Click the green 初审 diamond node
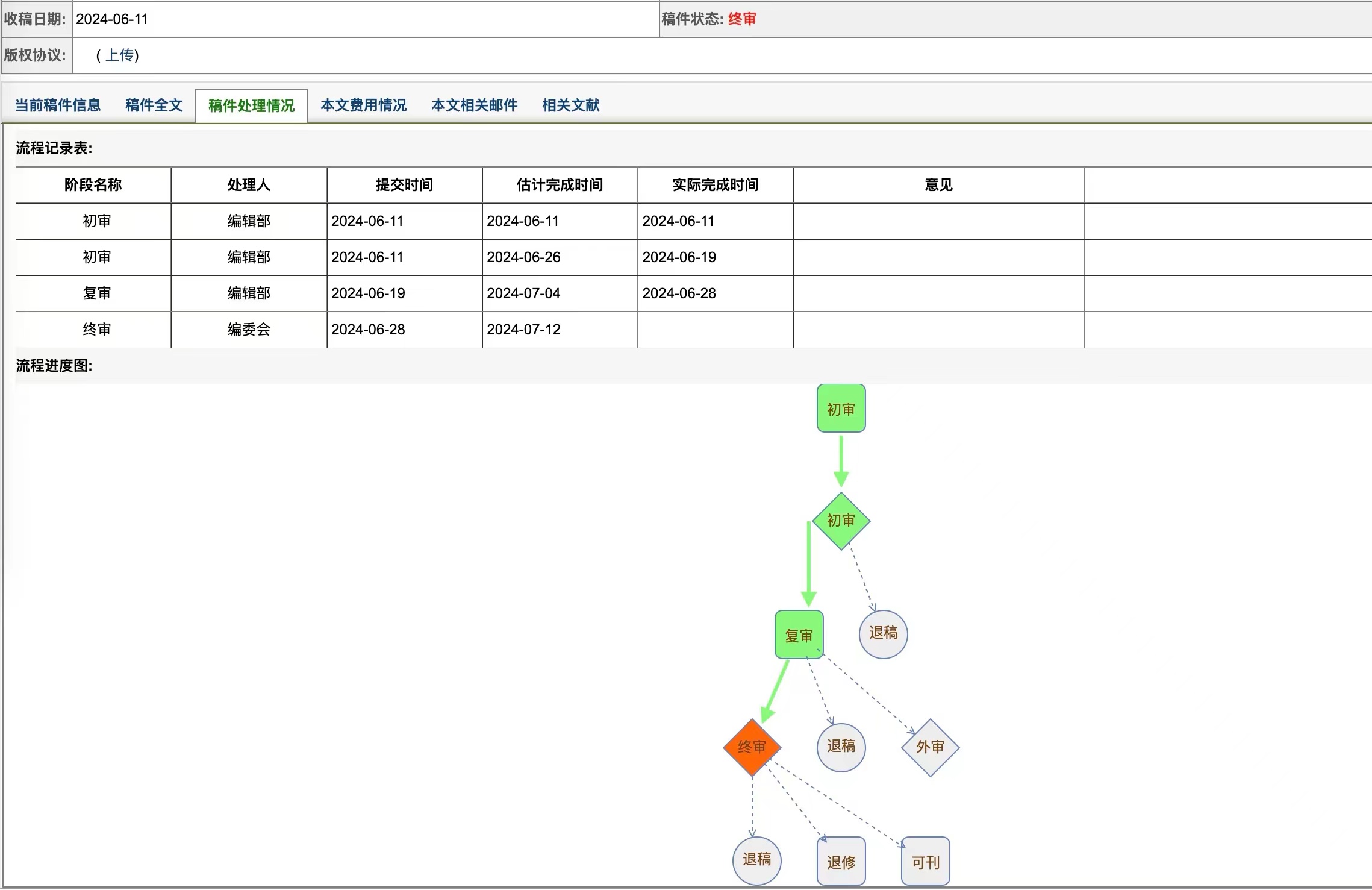1372x890 pixels. [x=841, y=521]
